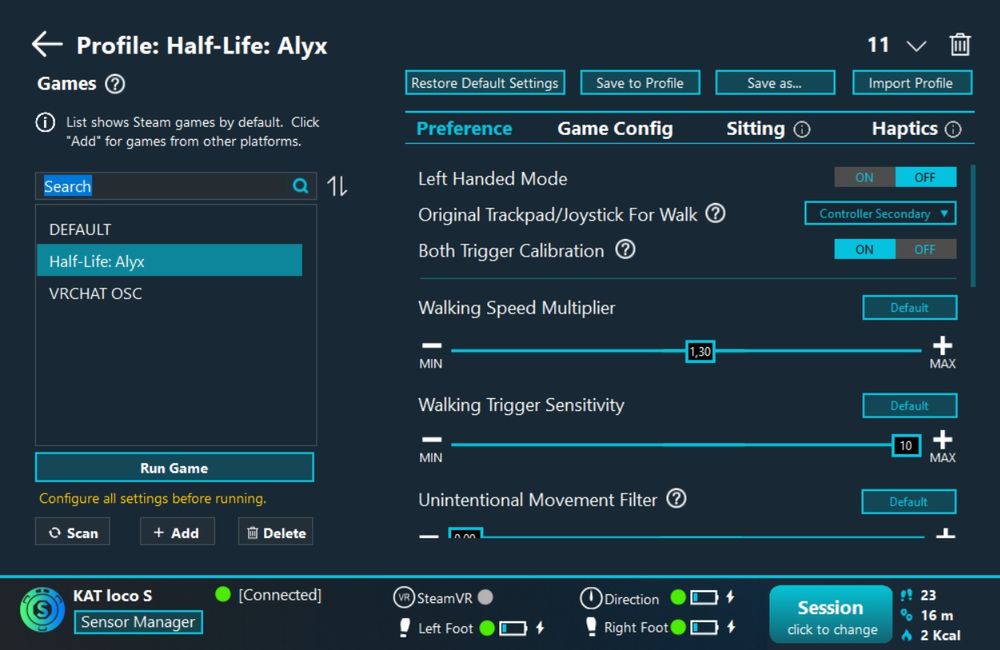Screen dimensions: 1000x650
Task: Open Game Config tab
Action: tap(615, 128)
